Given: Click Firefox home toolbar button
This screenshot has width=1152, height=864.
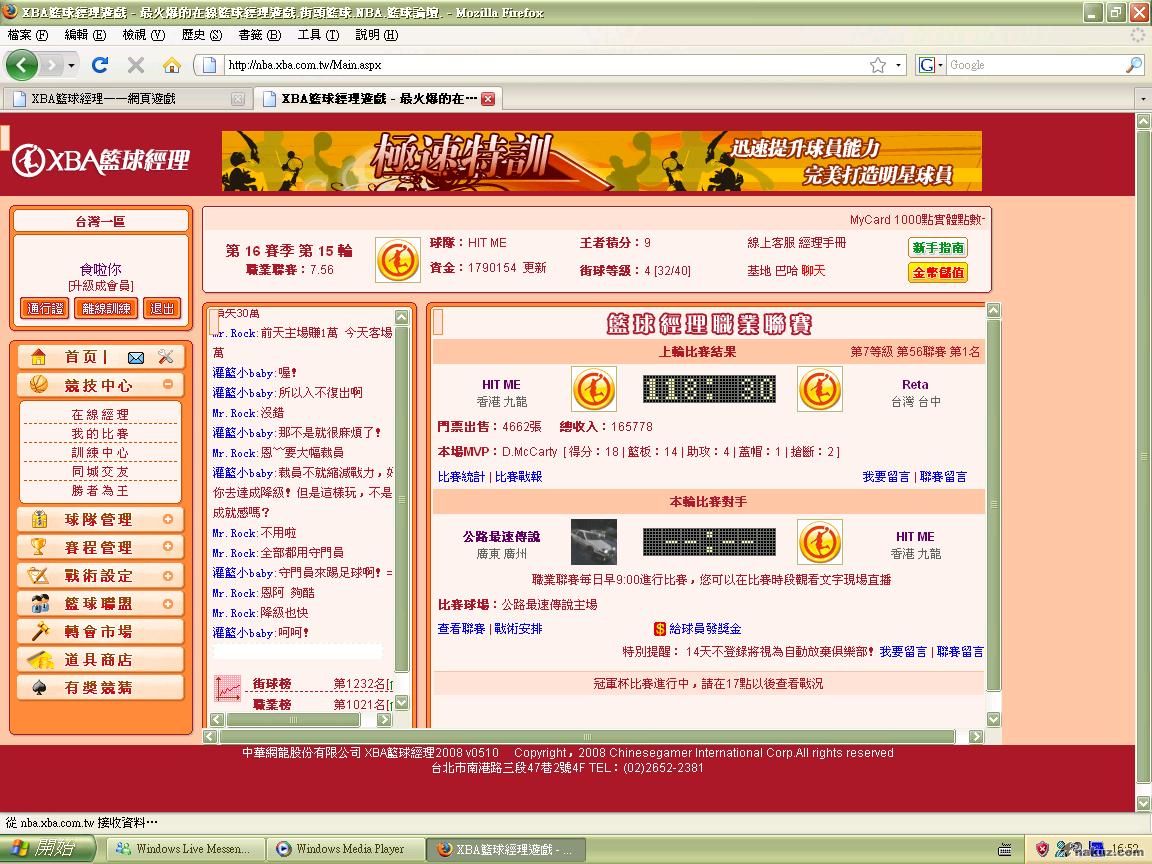Looking at the screenshot, I should [172, 65].
